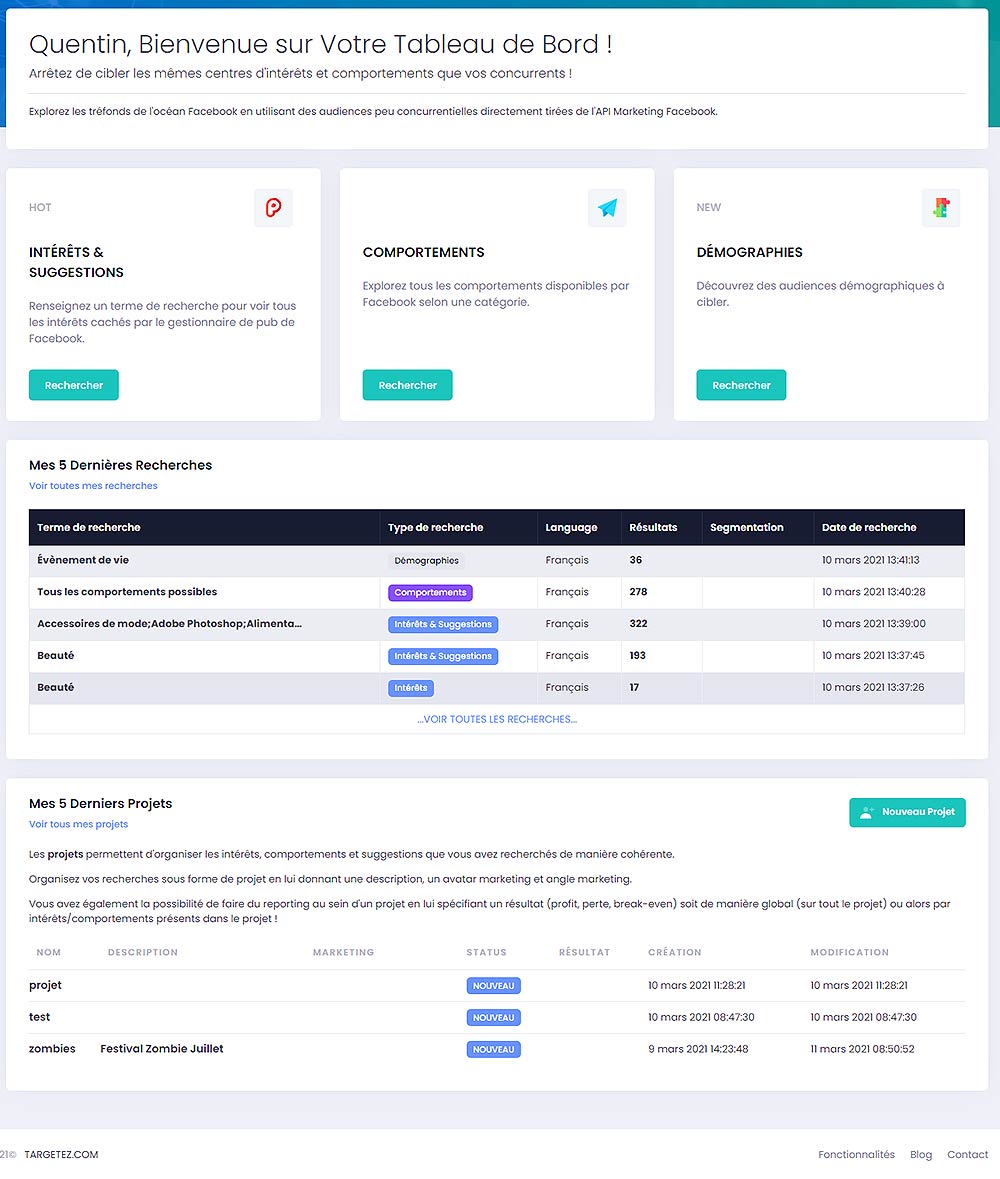Click the DÉMOGRAPHIES card title
The height and width of the screenshot is (1179, 1000).
[x=750, y=253]
